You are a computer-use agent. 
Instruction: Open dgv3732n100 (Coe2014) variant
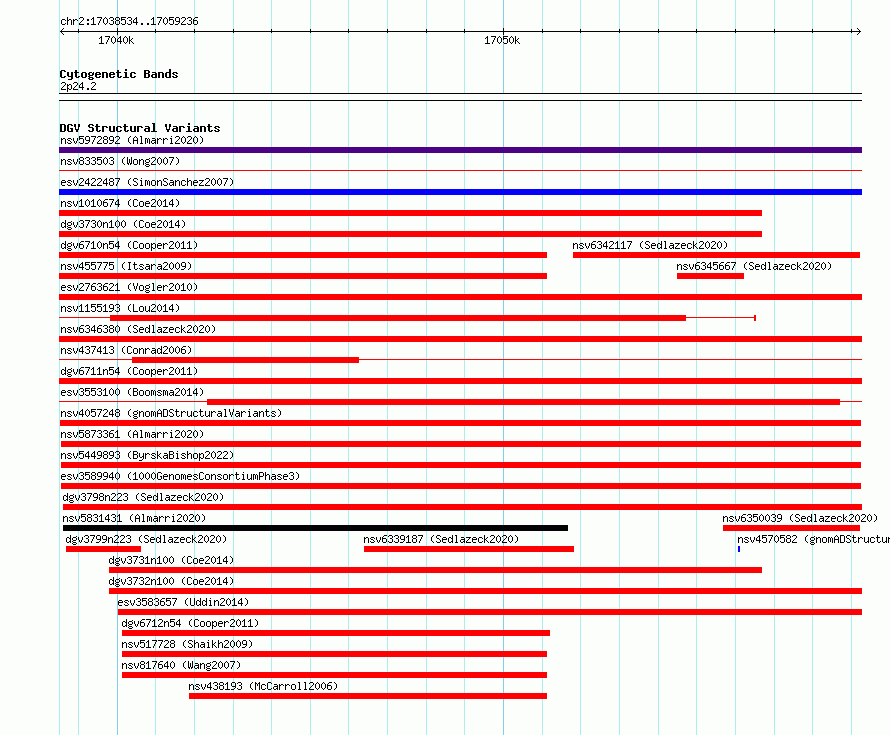pos(171,581)
